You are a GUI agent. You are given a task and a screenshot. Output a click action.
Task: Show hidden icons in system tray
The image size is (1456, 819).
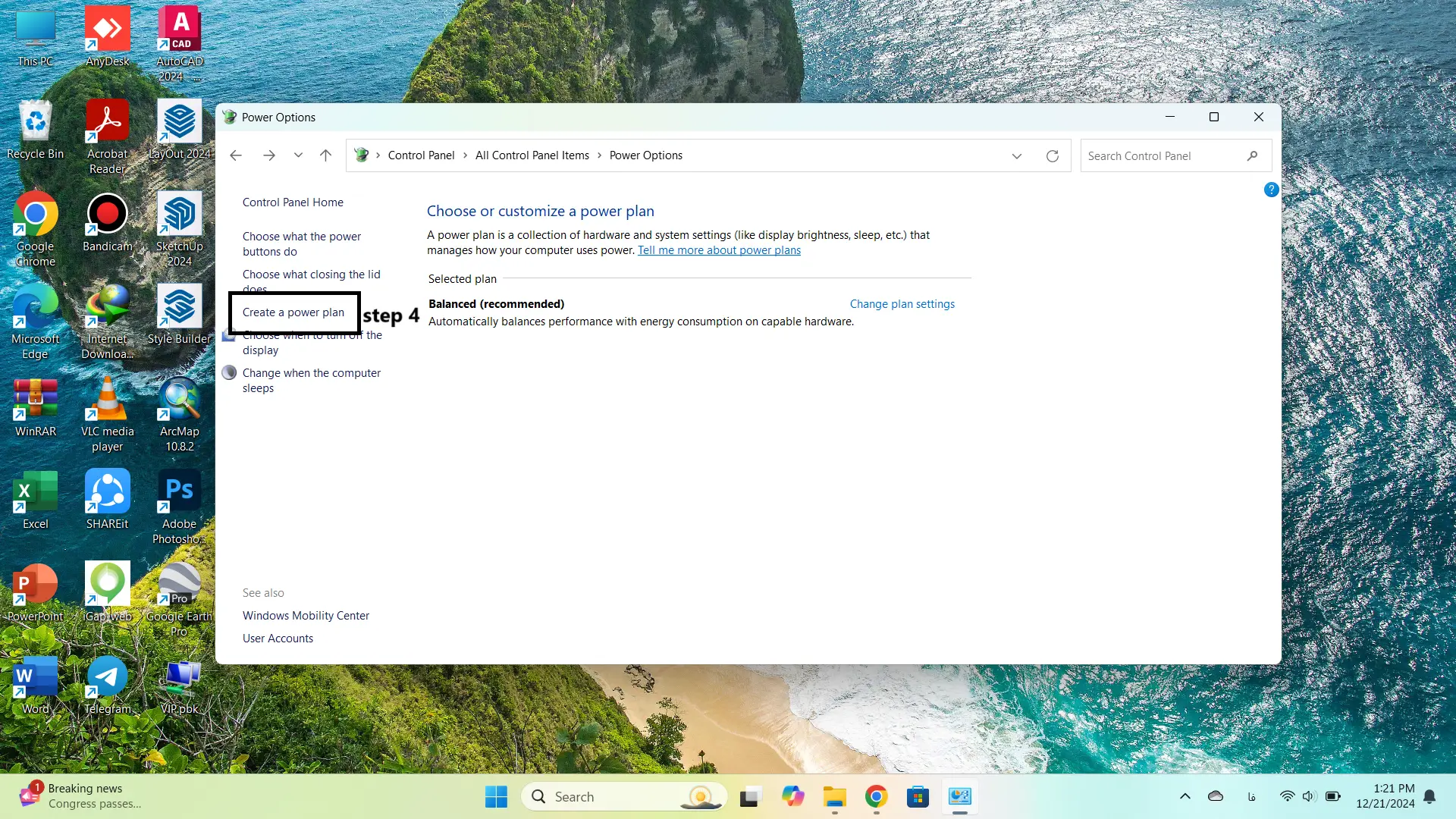[1185, 796]
